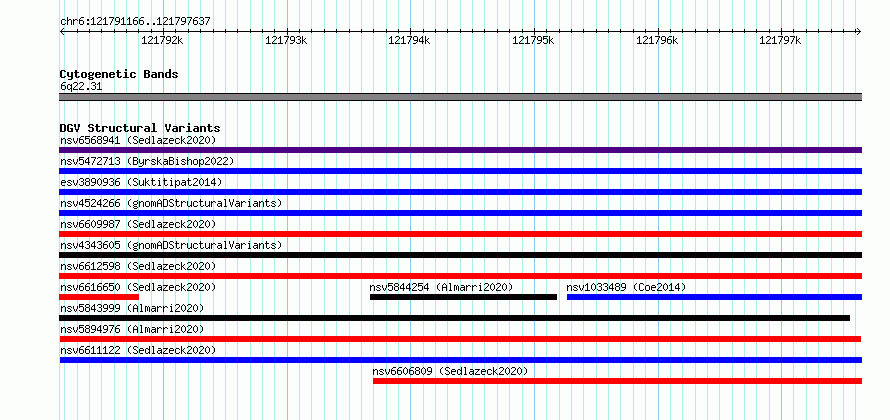Click the gray 6q22.31 cytogenetic band bar
Screen dimensions: 890x420
click(460, 97)
